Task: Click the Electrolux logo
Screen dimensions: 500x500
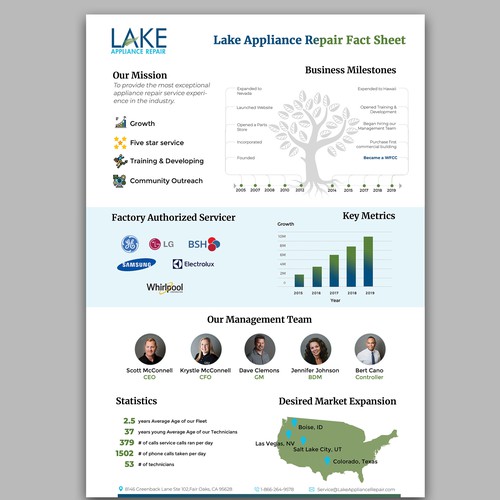Action: [x=193, y=264]
